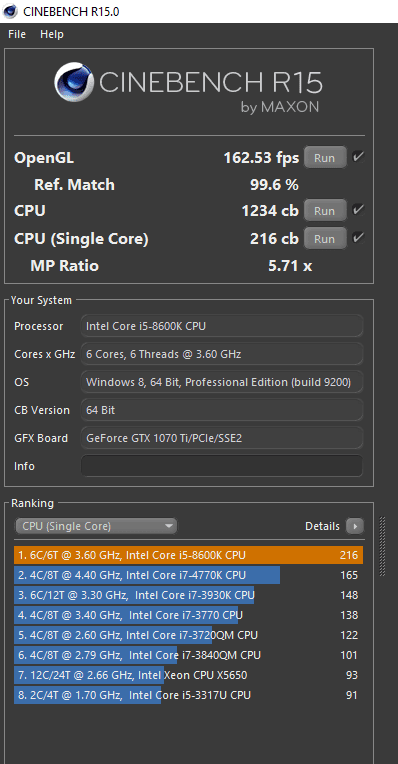Viewport: 398px width, 764px height.
Task: Toggle the OpenGL test checkbox
Action: [359, 157]
